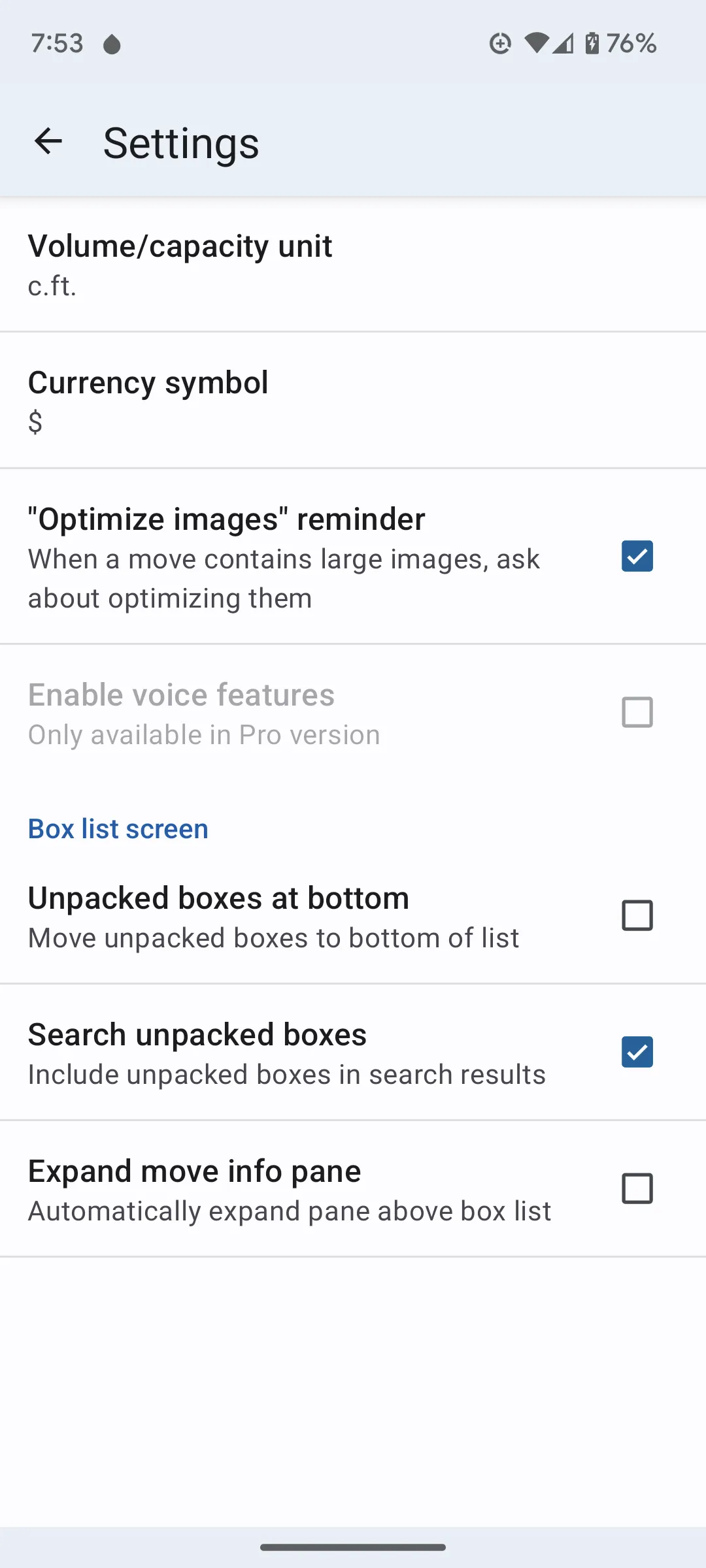
Task: Uncheck Search unpacked boxes
Action: (x=636, y=1051)
